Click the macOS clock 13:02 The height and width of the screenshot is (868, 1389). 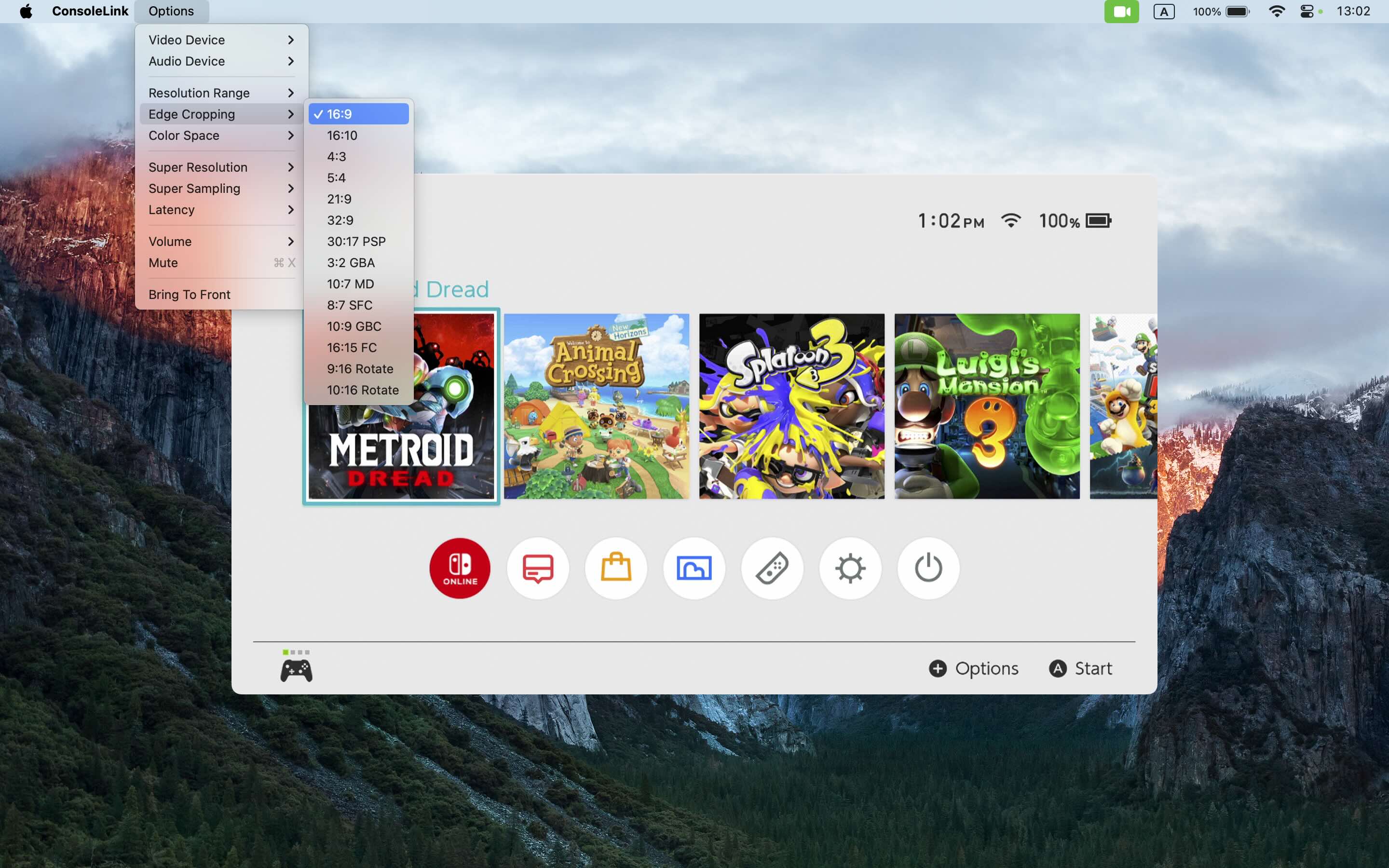pos(1353,11)
